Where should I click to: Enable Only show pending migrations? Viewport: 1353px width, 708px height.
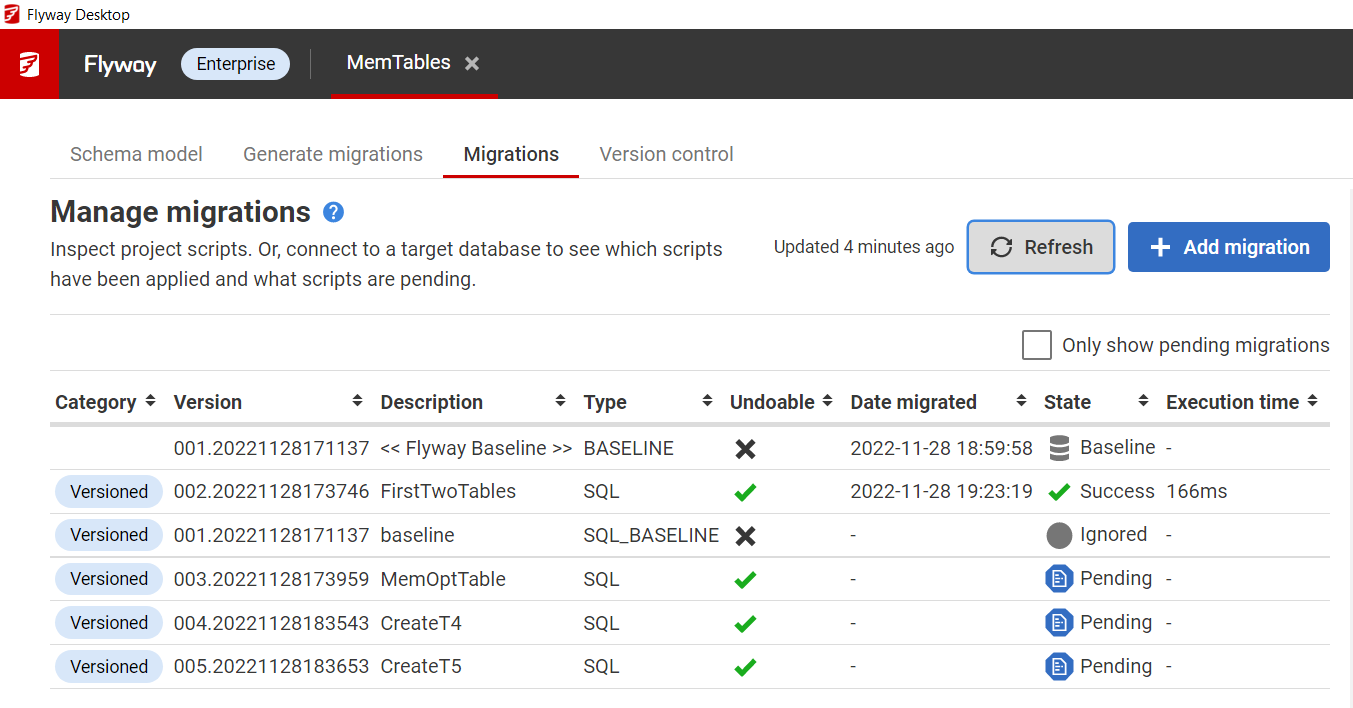1037,344
